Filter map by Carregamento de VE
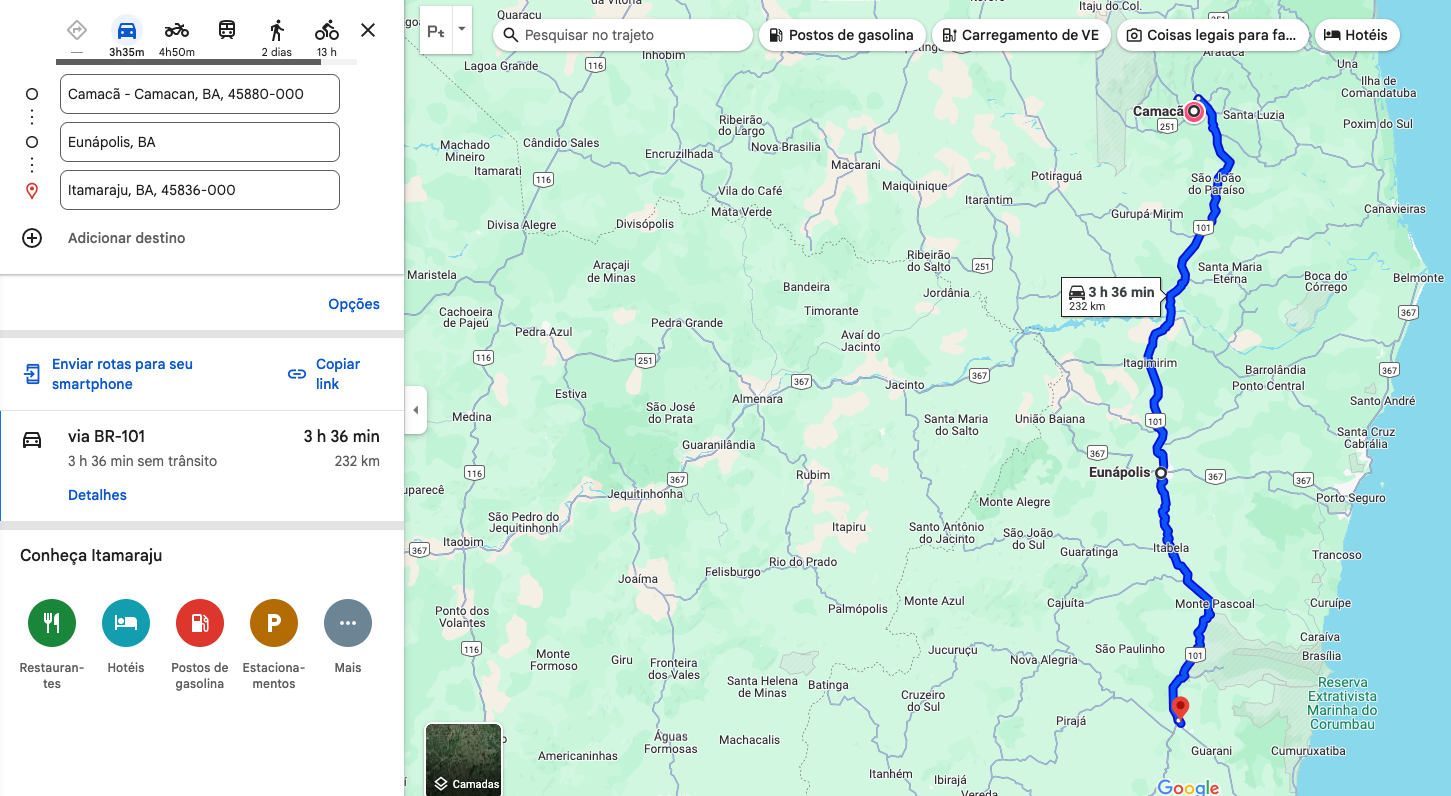Image resolution: width=1451 pixels, height=796 pixels. 1020,35
